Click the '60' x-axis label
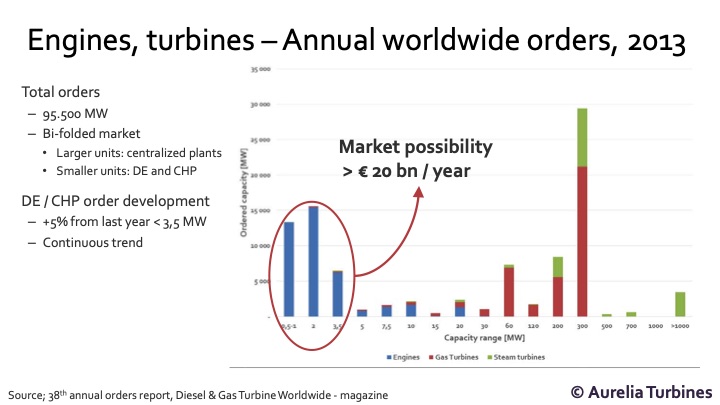 pyautogui.click(x=509, y=326)
